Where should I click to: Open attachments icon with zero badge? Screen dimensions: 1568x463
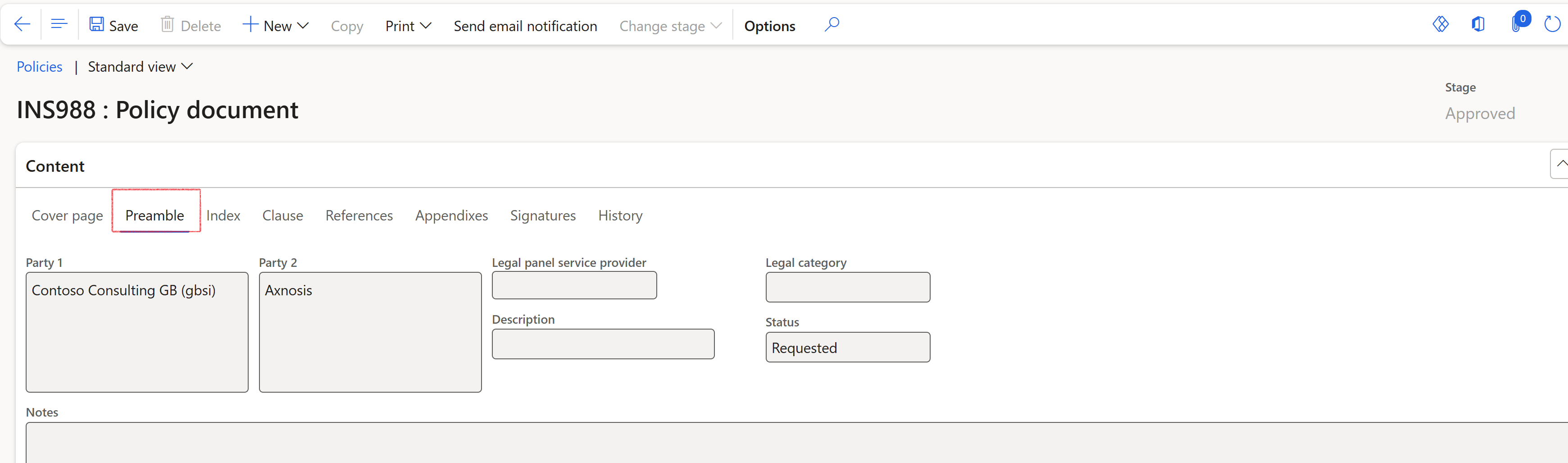point(1517,24)
